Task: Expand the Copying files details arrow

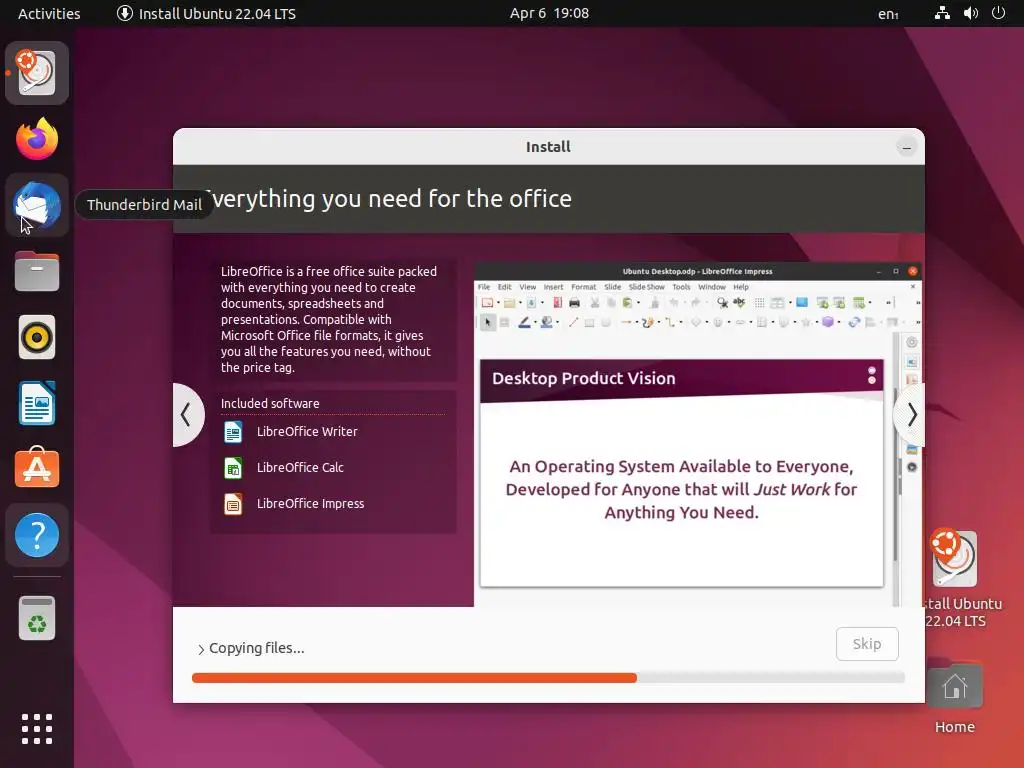Action: [x=200, y=649]
